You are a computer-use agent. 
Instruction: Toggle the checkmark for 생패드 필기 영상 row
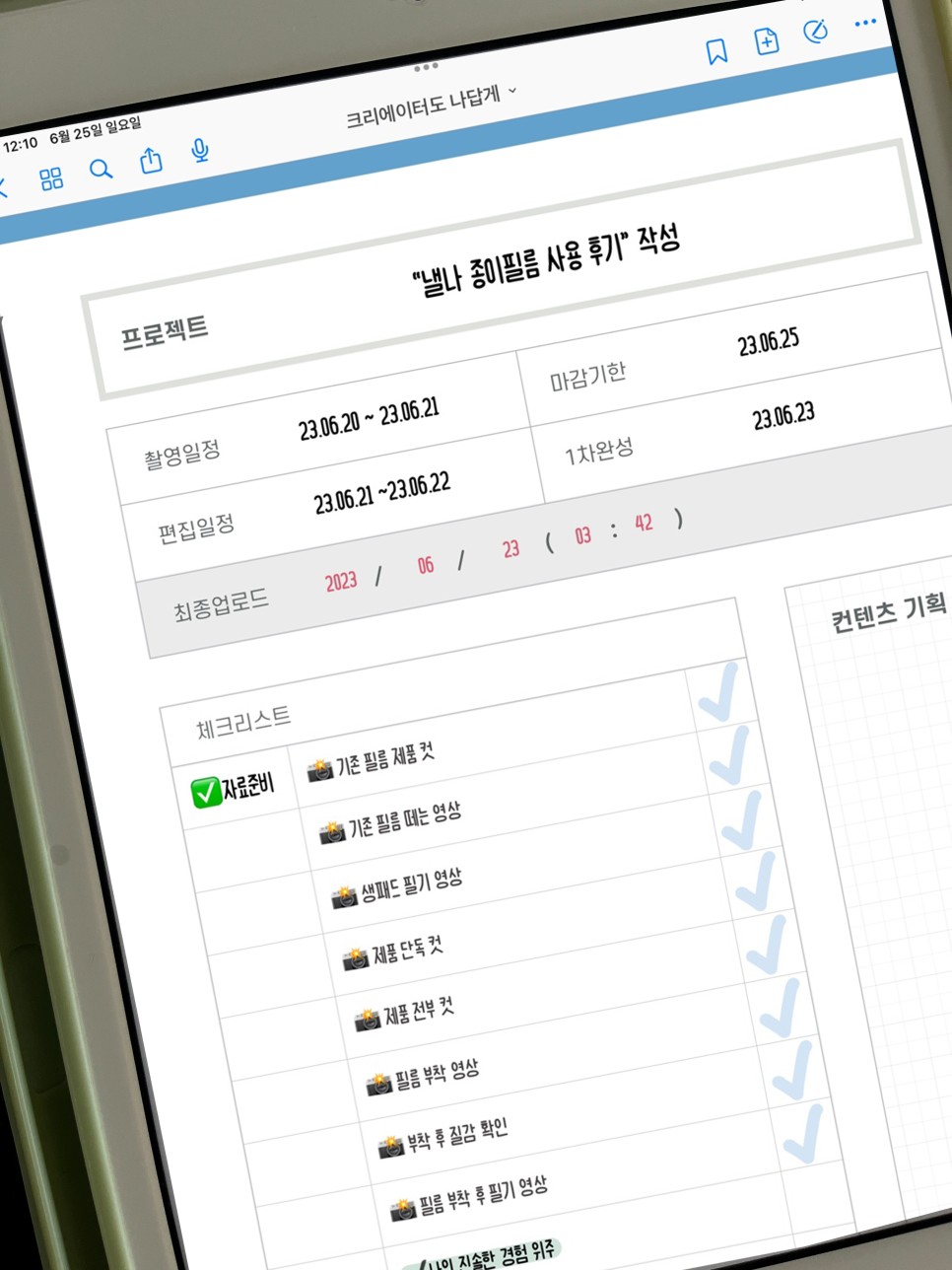[742, 820]
